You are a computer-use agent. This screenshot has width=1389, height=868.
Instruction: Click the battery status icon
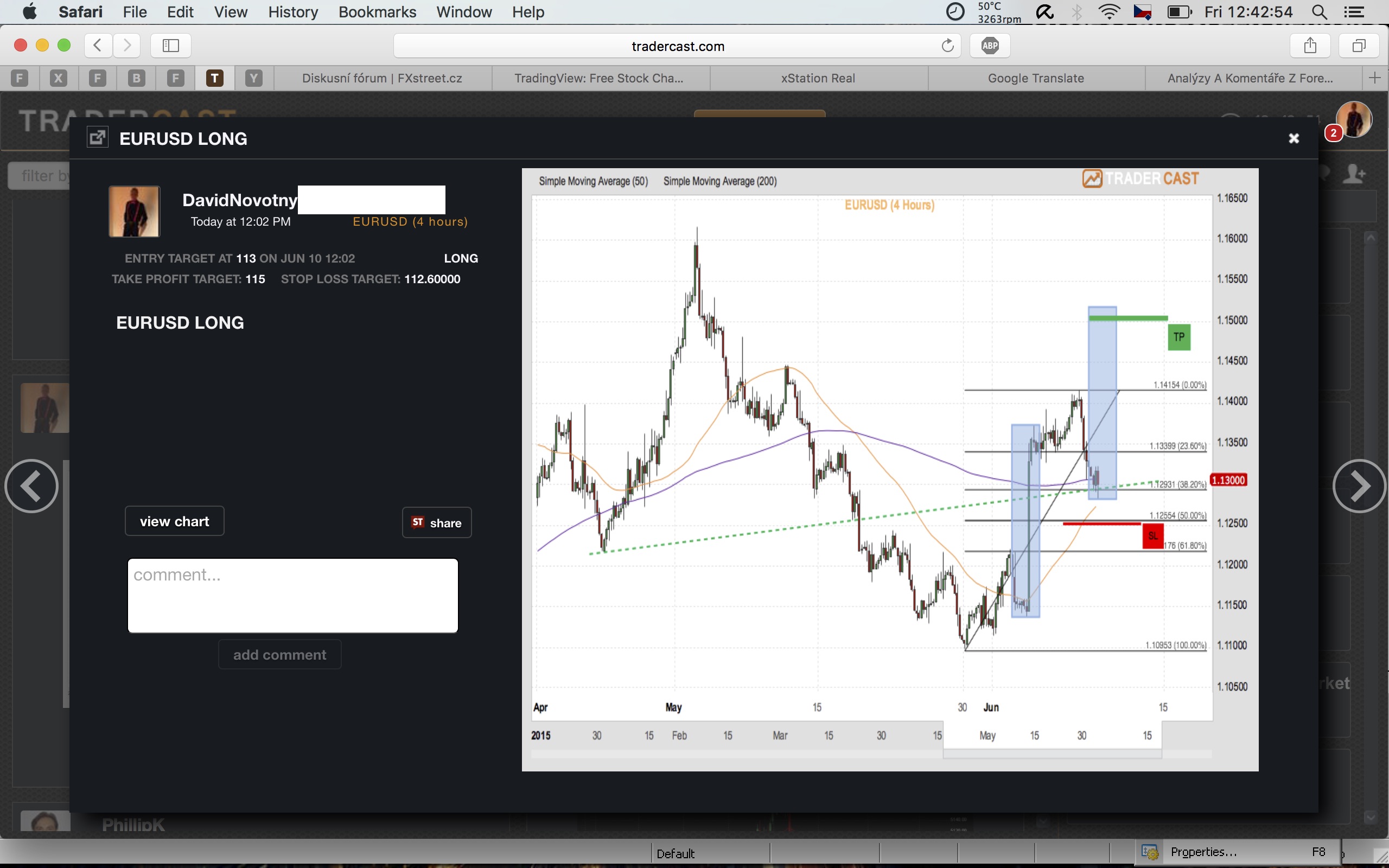(x=1180, y=11)
